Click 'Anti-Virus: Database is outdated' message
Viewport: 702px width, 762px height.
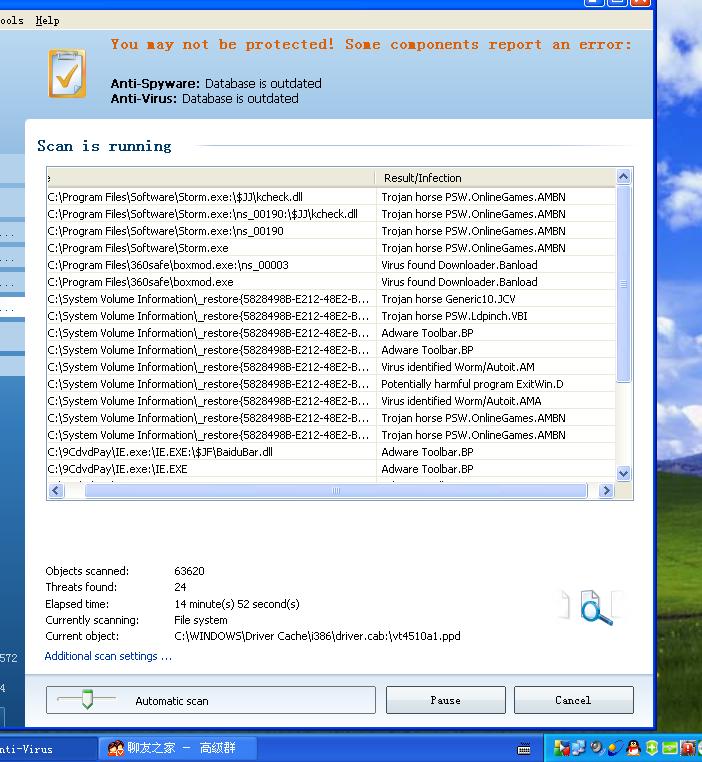coord(205,99)
